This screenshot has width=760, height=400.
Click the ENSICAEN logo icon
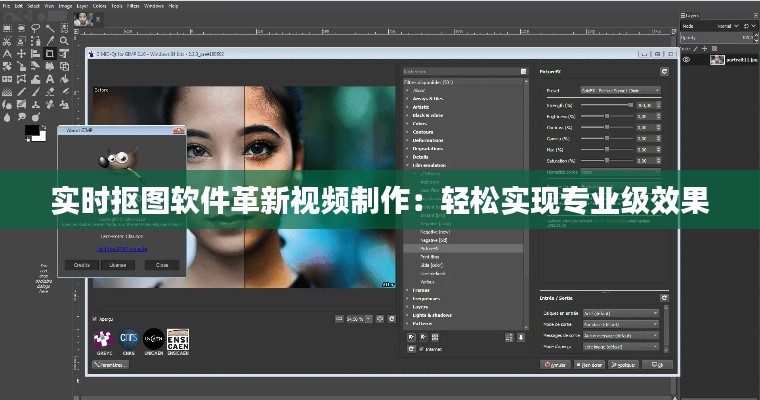click(x=178, y=340)
